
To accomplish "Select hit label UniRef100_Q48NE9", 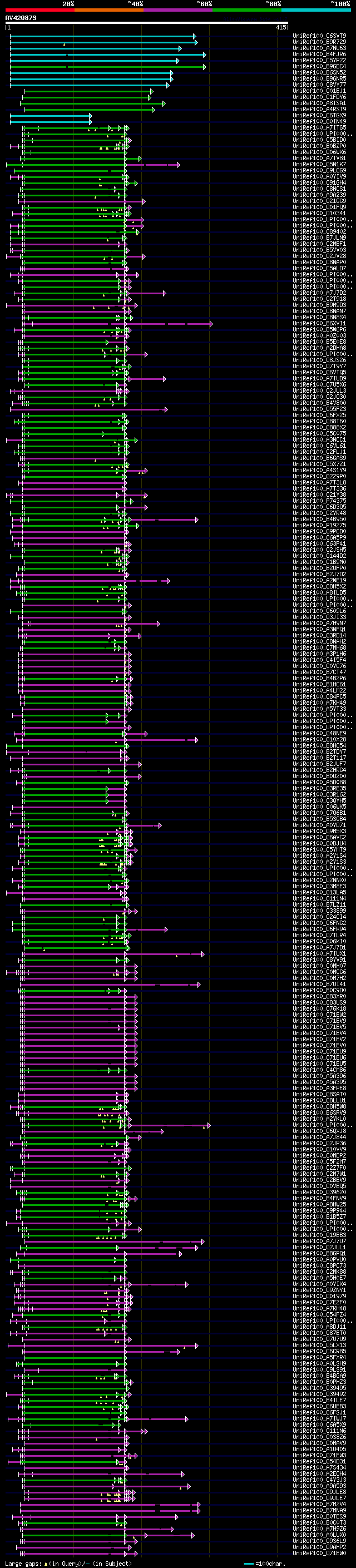I will pos(319,734).
